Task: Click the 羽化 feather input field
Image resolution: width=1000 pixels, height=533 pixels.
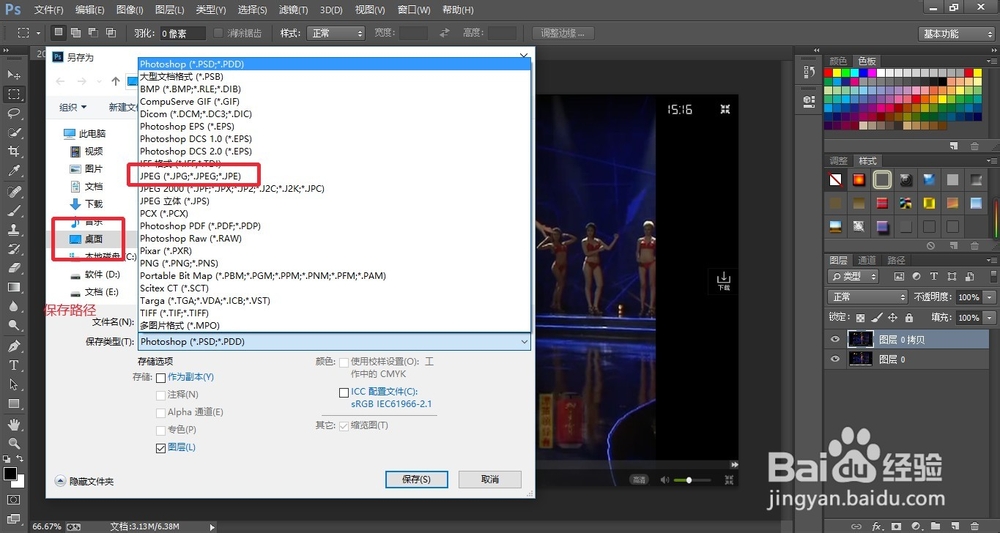Action: 182,33
